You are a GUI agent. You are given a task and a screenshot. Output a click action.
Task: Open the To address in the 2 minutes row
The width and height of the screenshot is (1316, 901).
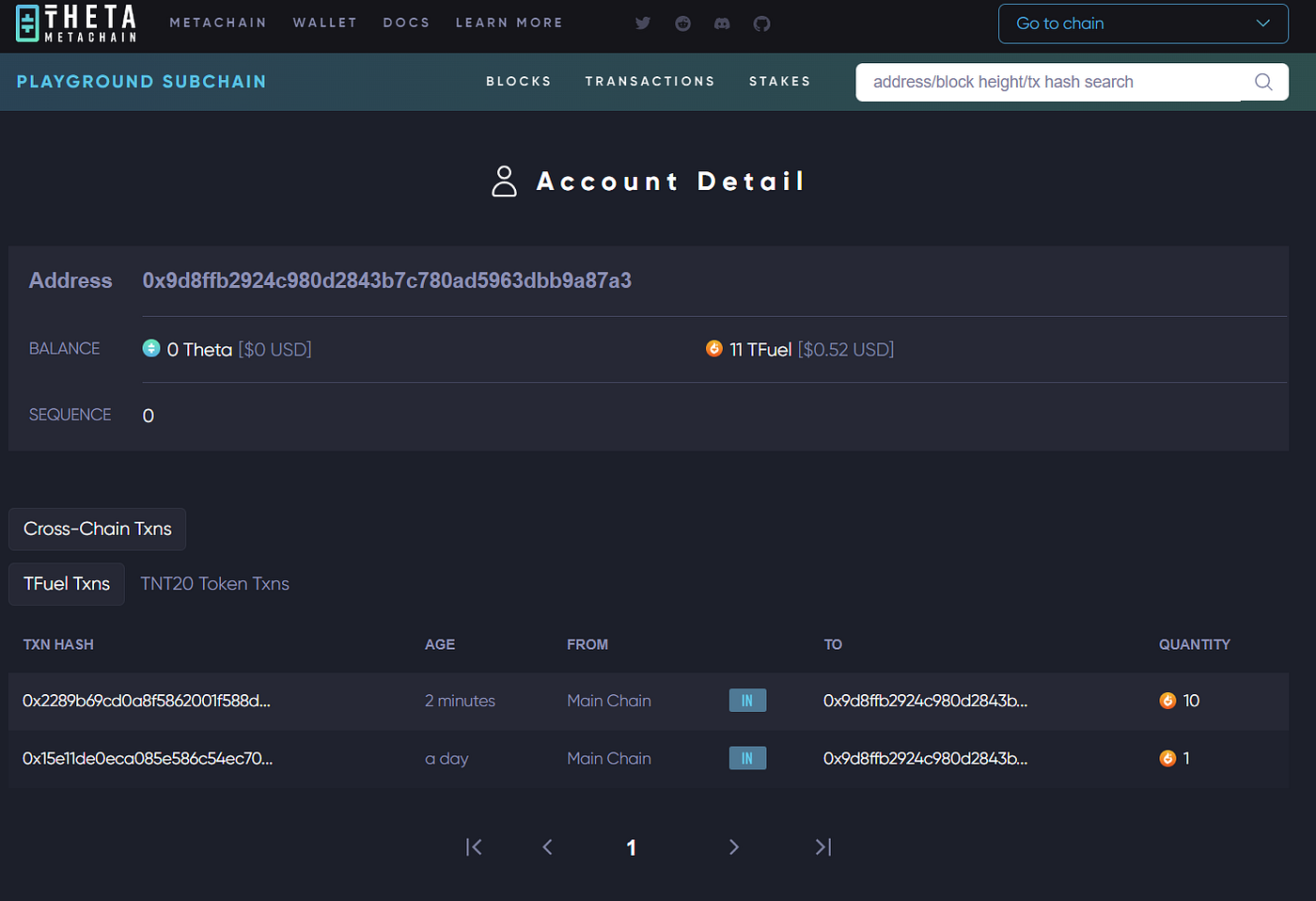pyautogui.click(x=926, y=701)
